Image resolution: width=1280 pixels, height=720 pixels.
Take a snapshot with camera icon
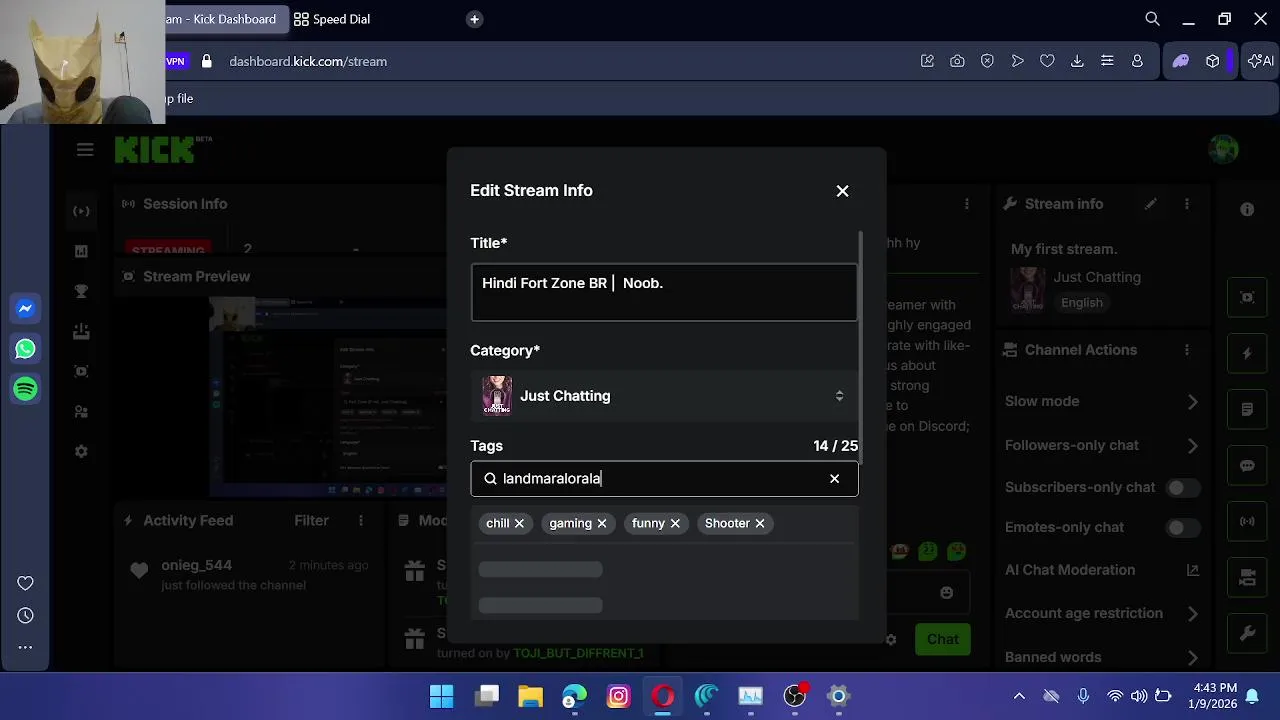point(957,61)
